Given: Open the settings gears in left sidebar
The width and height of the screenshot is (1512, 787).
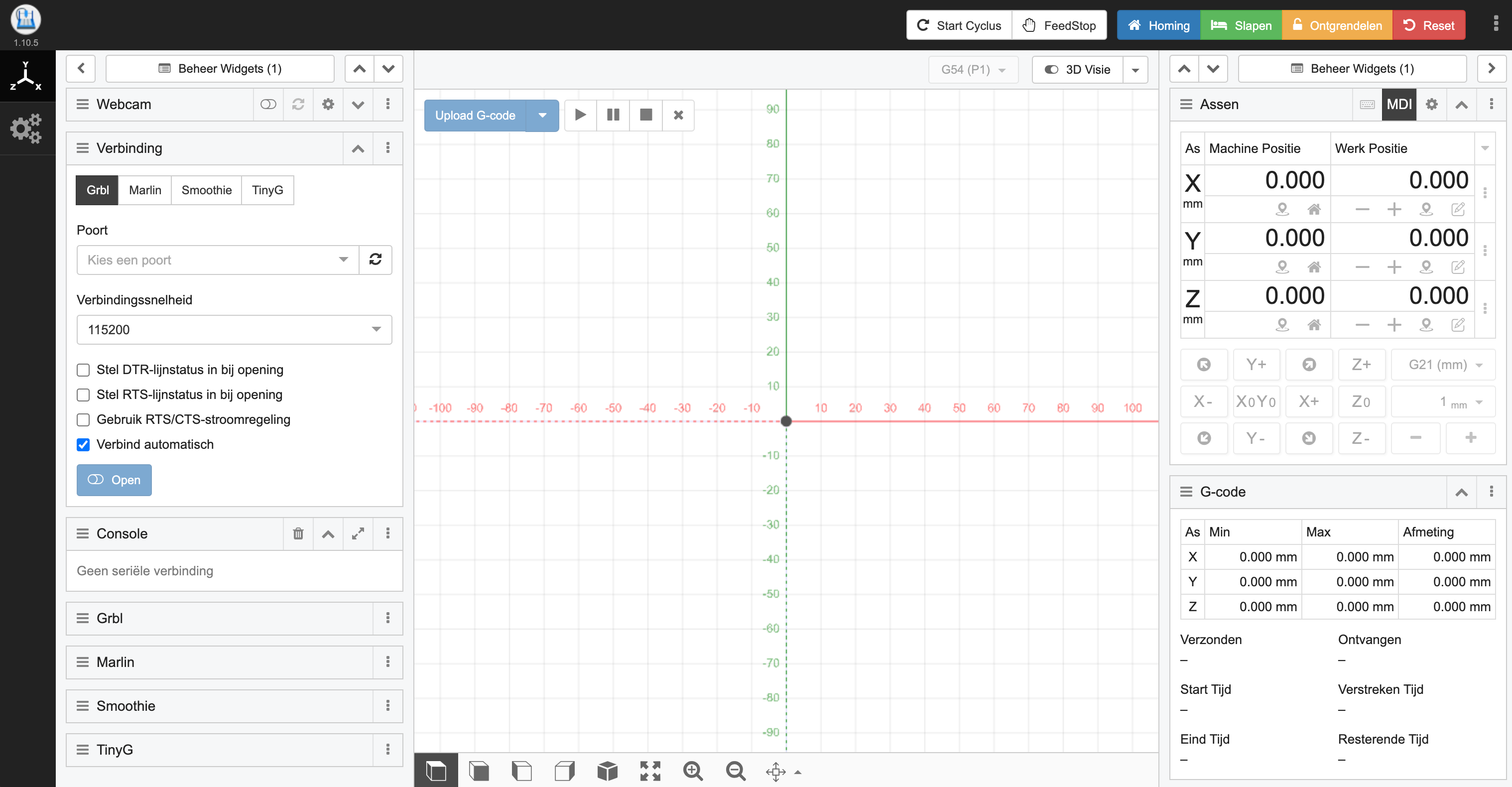Looking at the screenshot, I should (x=26, y=129).
